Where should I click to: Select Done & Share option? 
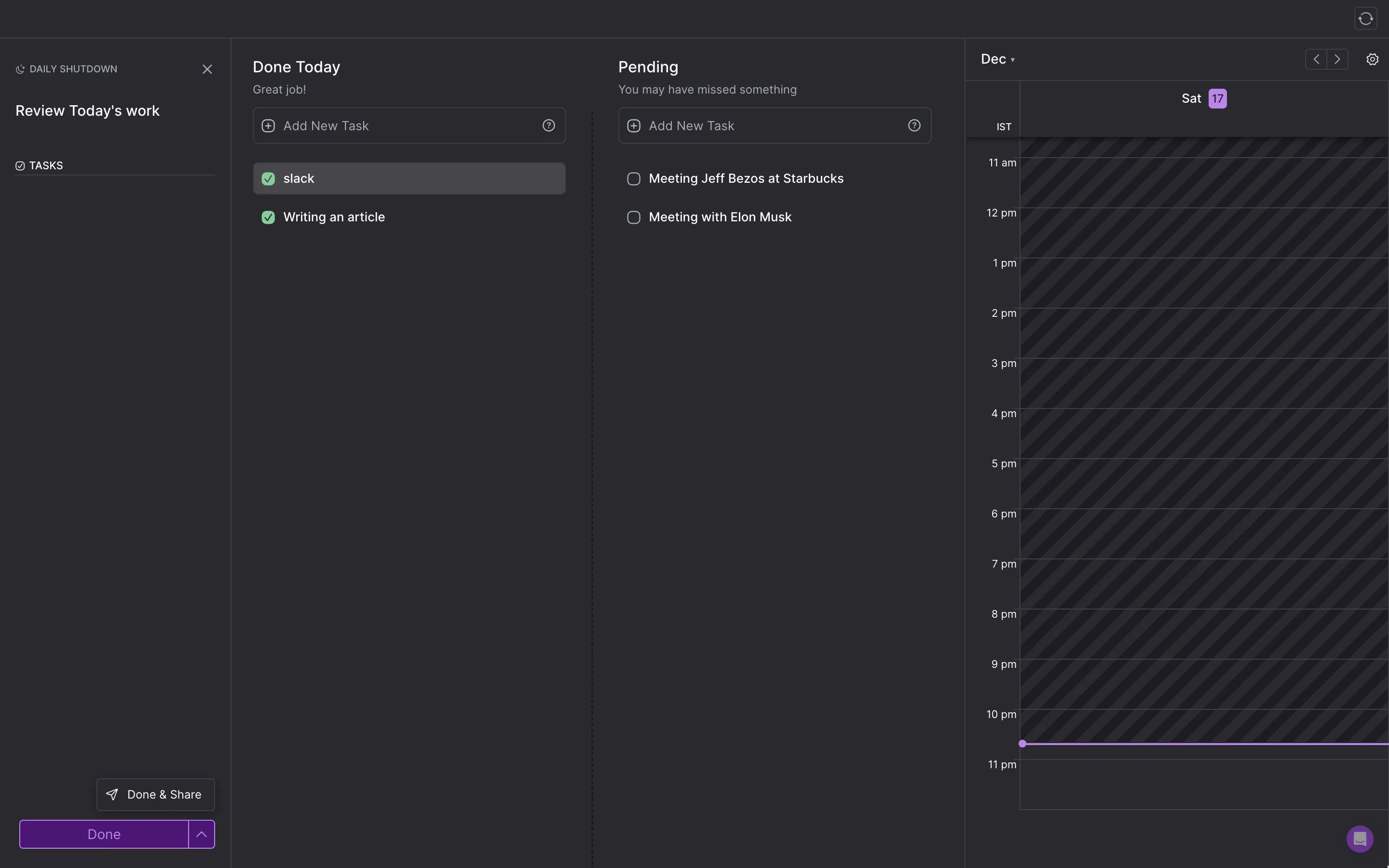coord(156,795)
